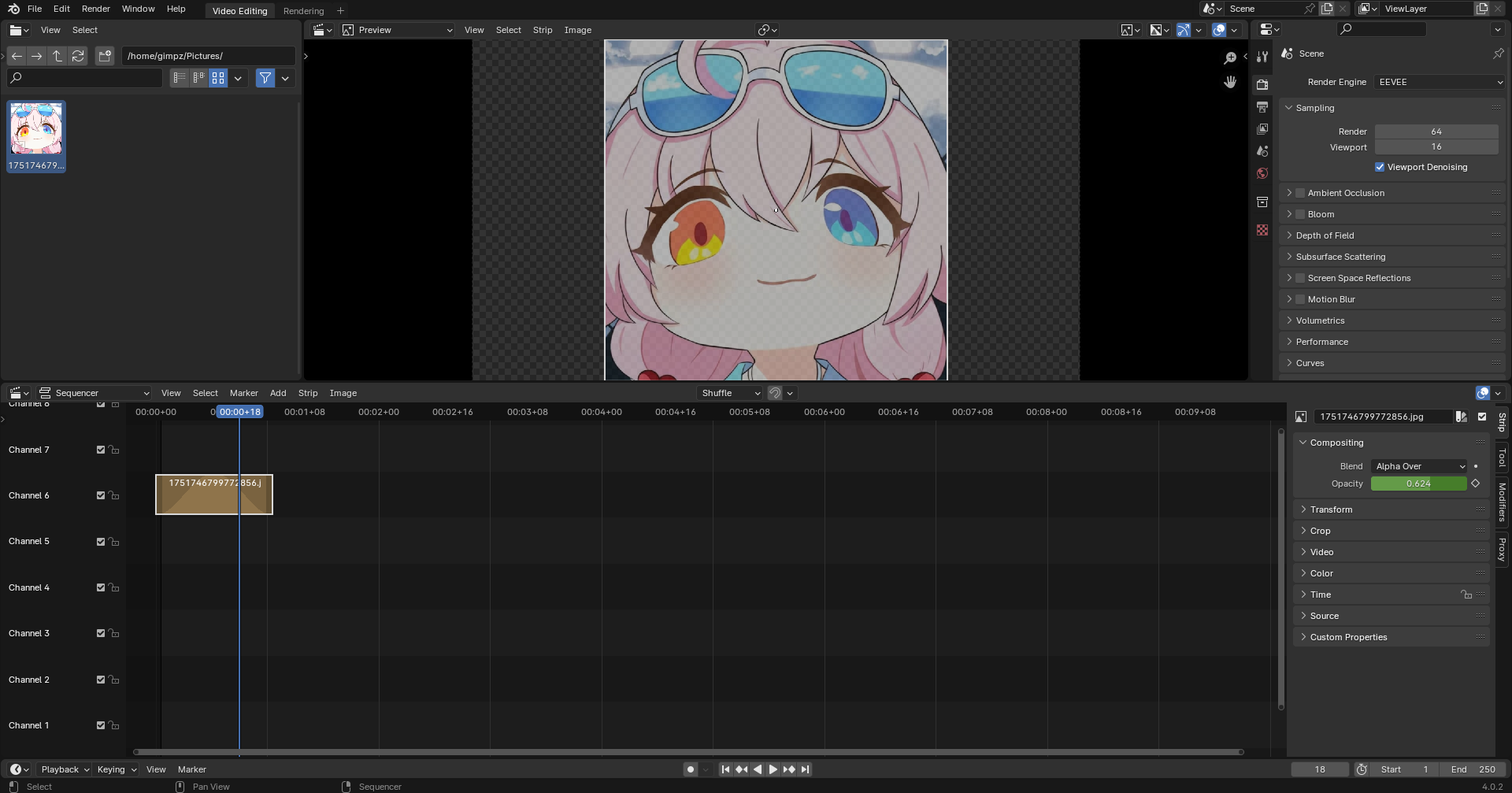Open the Tool properties tab with wrench icon

click(1262, 57)
